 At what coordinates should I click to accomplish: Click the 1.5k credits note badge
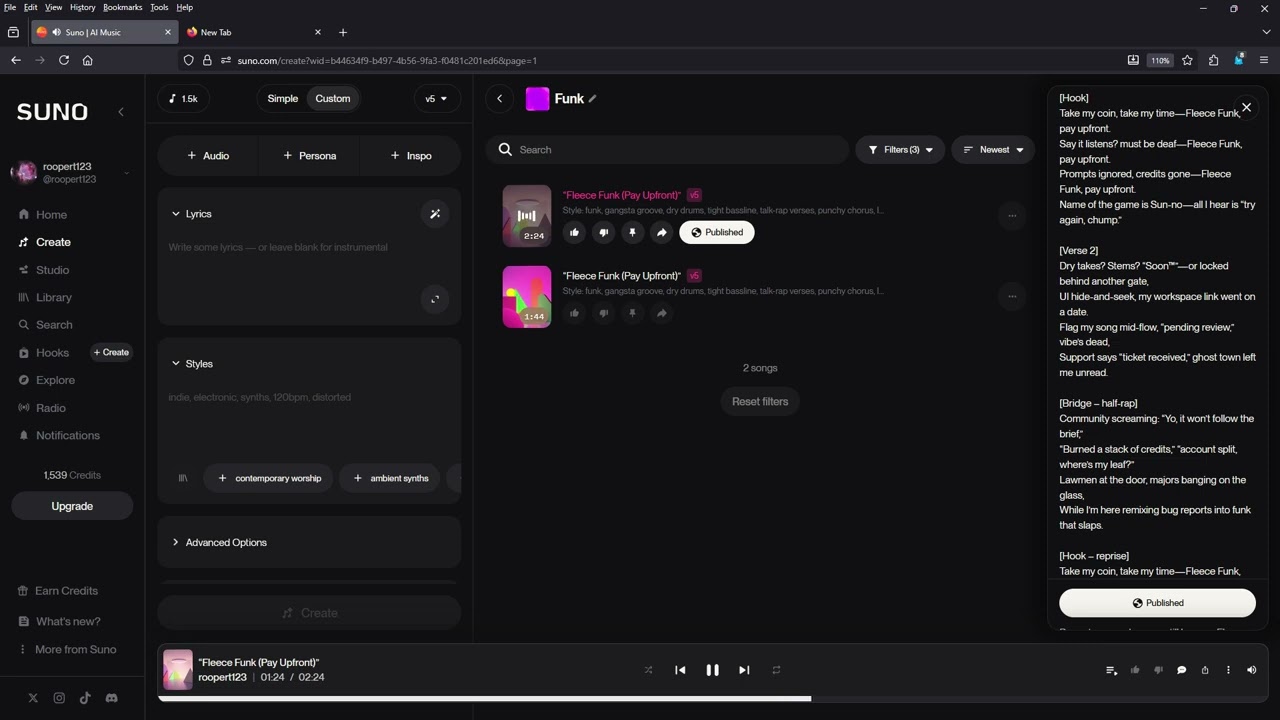[183, 98]
